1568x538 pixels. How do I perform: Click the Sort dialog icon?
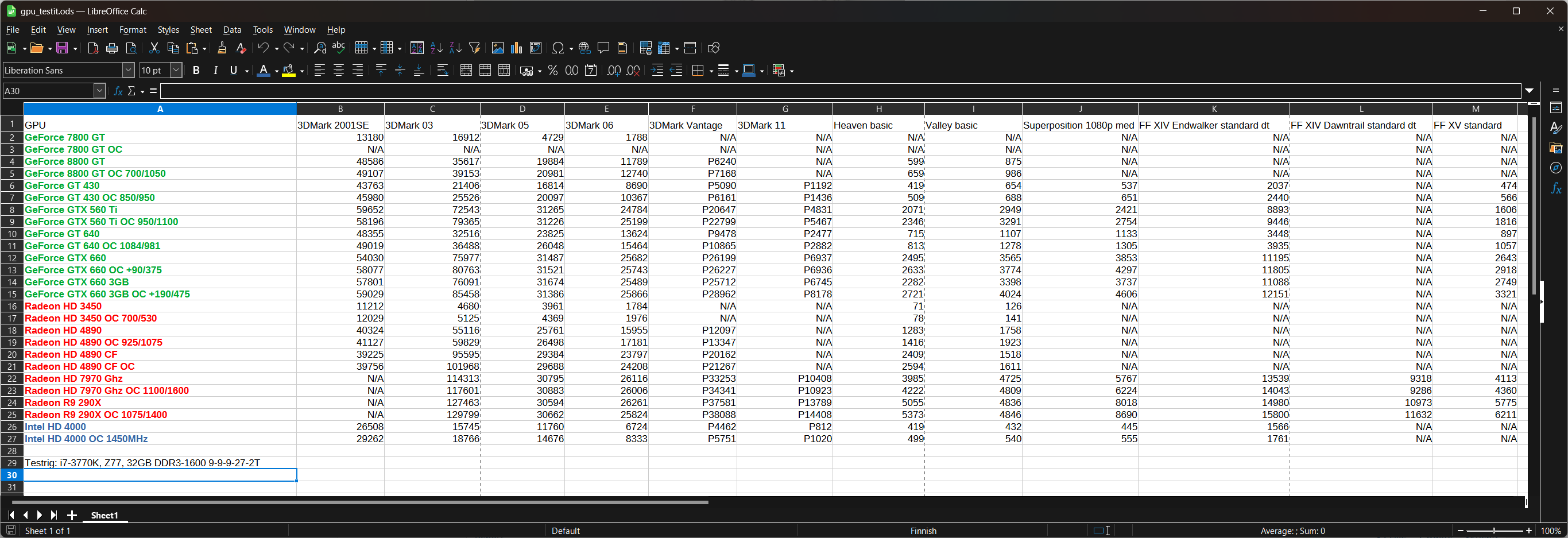[x=417, y=48]
